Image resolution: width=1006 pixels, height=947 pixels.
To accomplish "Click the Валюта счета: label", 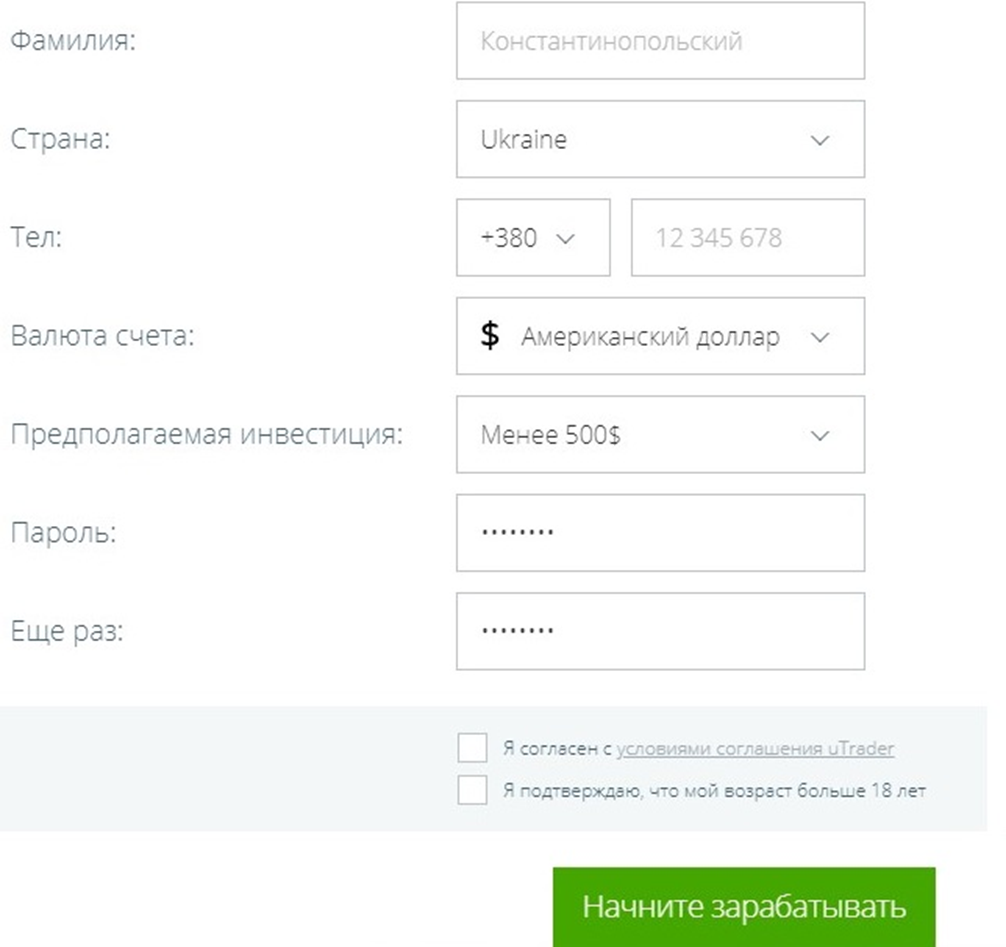I will coord(103,336).
